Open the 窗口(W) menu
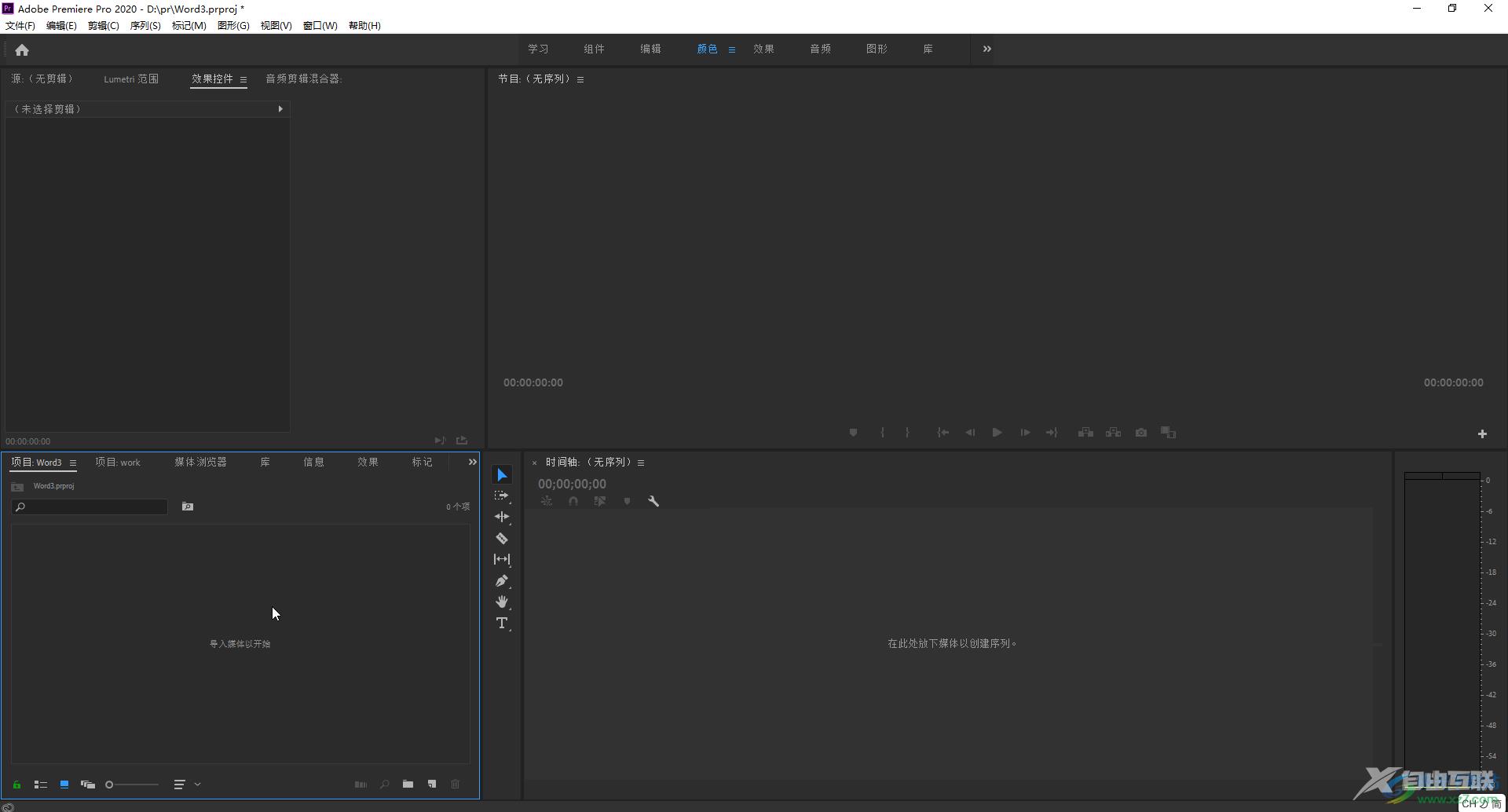1508x812 pixels. point(320,25)
